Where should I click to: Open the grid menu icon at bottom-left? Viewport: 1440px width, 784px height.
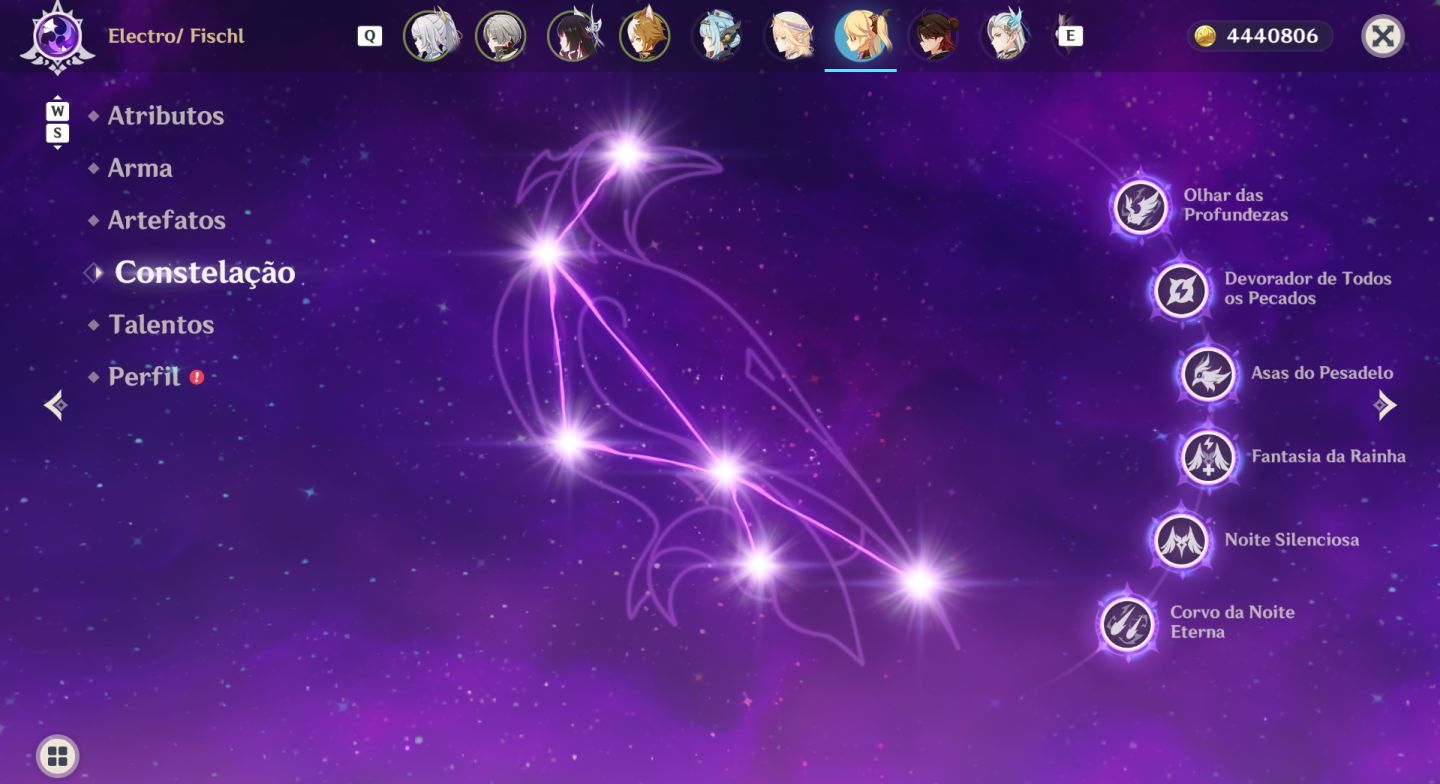57,756
